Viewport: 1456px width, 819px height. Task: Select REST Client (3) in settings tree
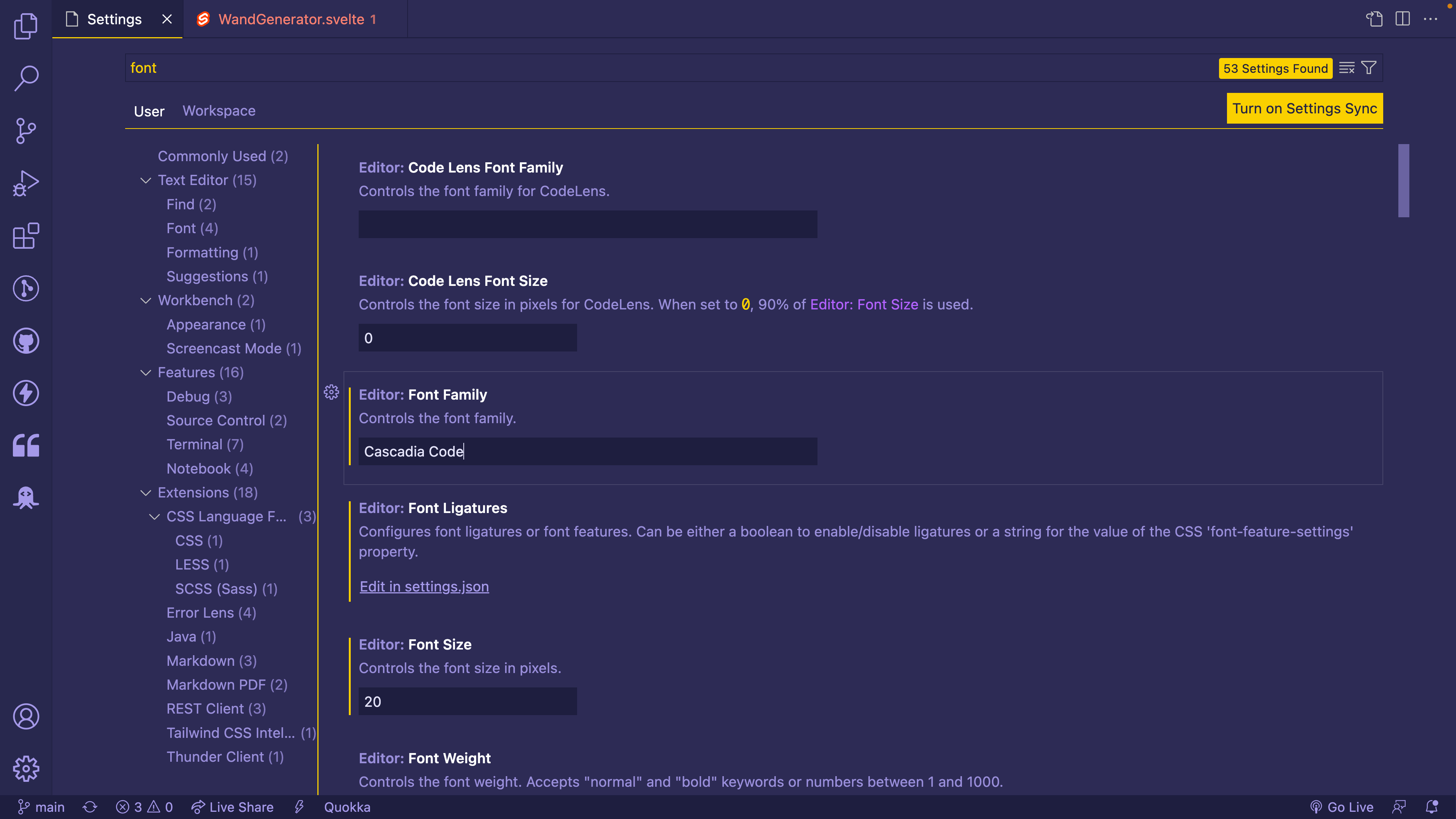coord(216,709)
